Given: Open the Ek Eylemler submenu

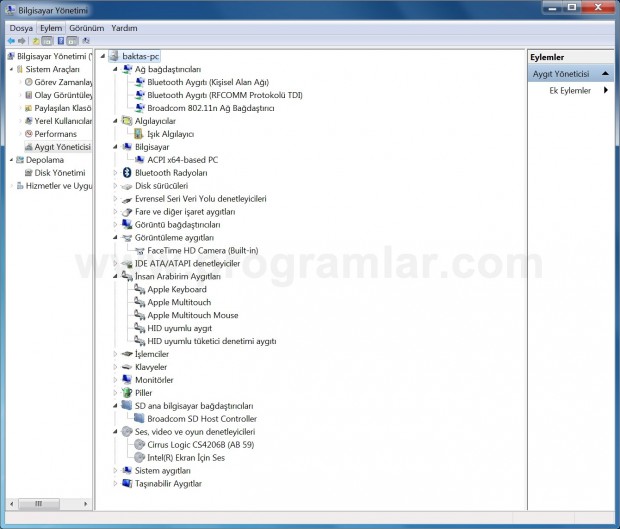Looking at the screenshot, I should [x=571, y=91].
